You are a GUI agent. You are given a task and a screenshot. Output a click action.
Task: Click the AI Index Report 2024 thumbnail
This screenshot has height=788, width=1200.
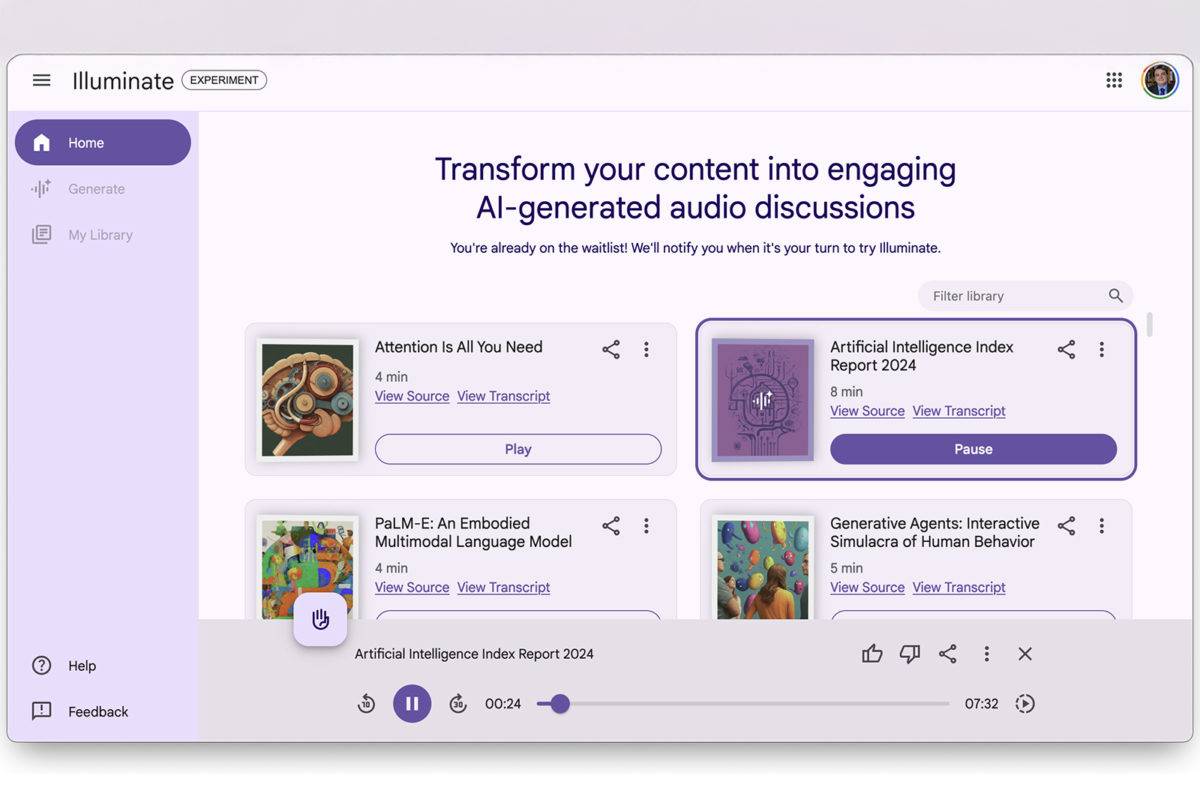763,399
